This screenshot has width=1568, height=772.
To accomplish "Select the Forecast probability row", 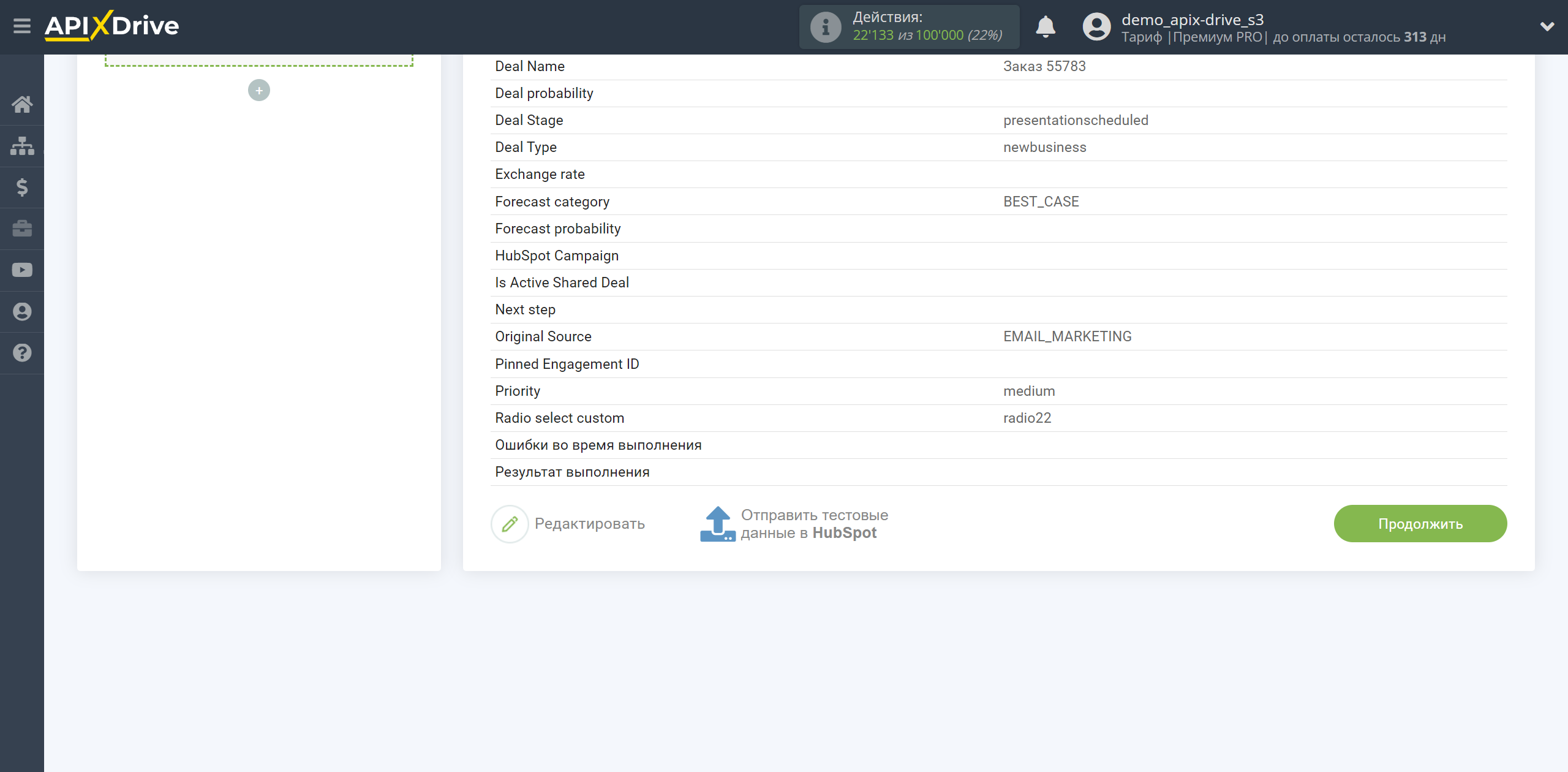I will click(x=998, y=229).
